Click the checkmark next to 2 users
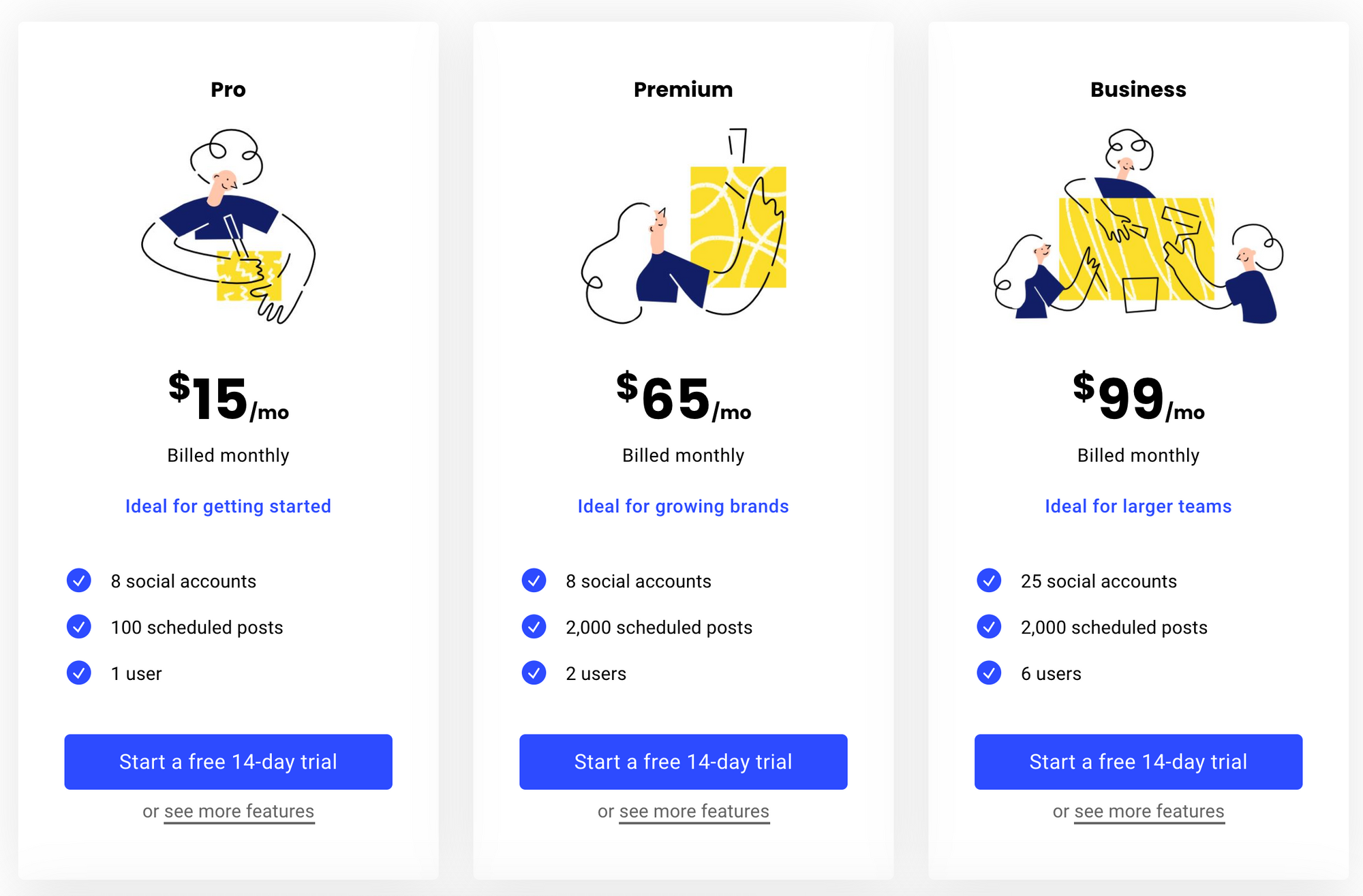The height and width of the screenshot is (896, 1363). 534,673
